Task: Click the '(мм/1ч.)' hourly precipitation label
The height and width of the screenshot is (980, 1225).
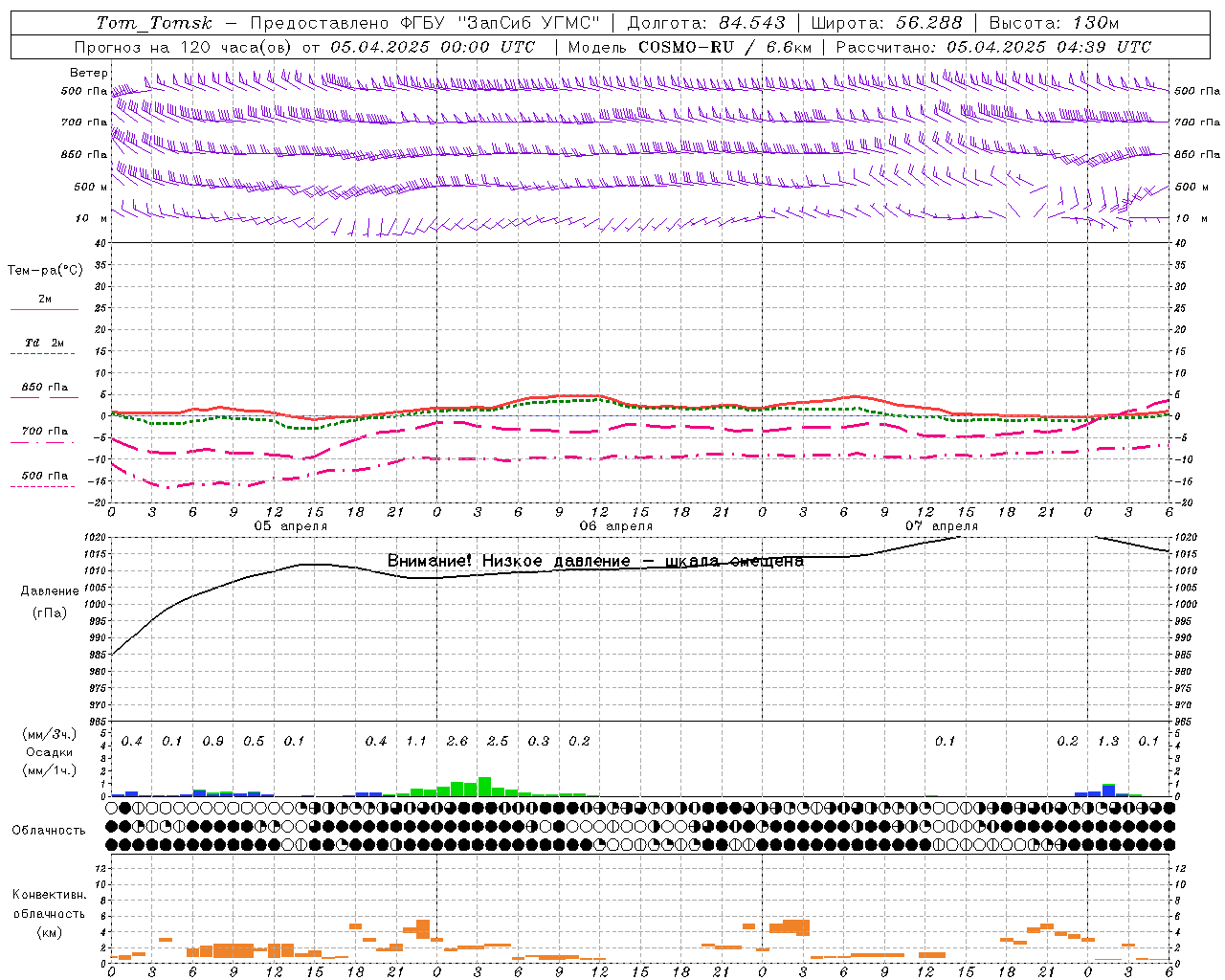Action: (x=49, y=770)
